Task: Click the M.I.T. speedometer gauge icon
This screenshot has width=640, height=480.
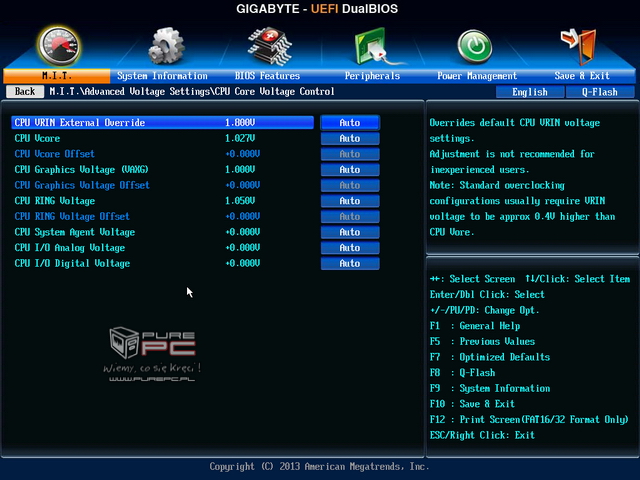Action: (59, 46)
